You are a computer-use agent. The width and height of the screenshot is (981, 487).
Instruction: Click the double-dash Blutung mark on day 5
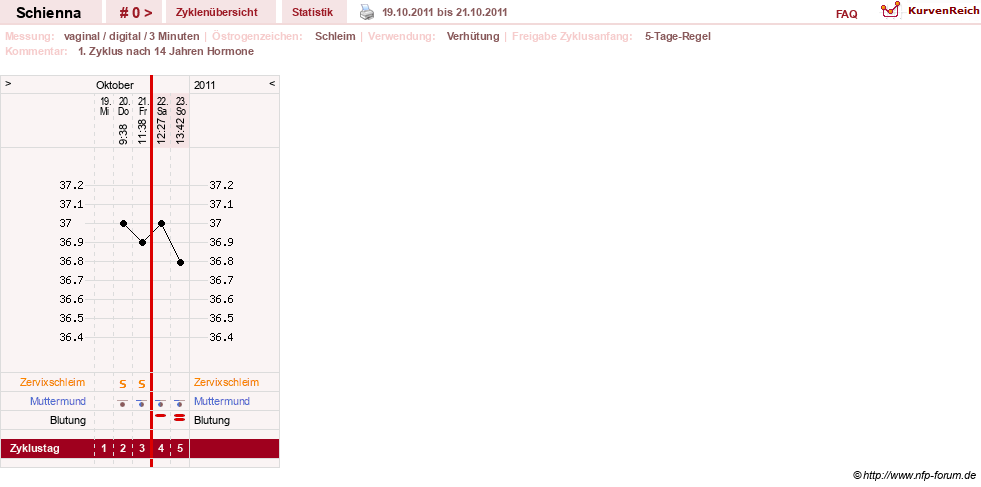[x=180, y=418]
